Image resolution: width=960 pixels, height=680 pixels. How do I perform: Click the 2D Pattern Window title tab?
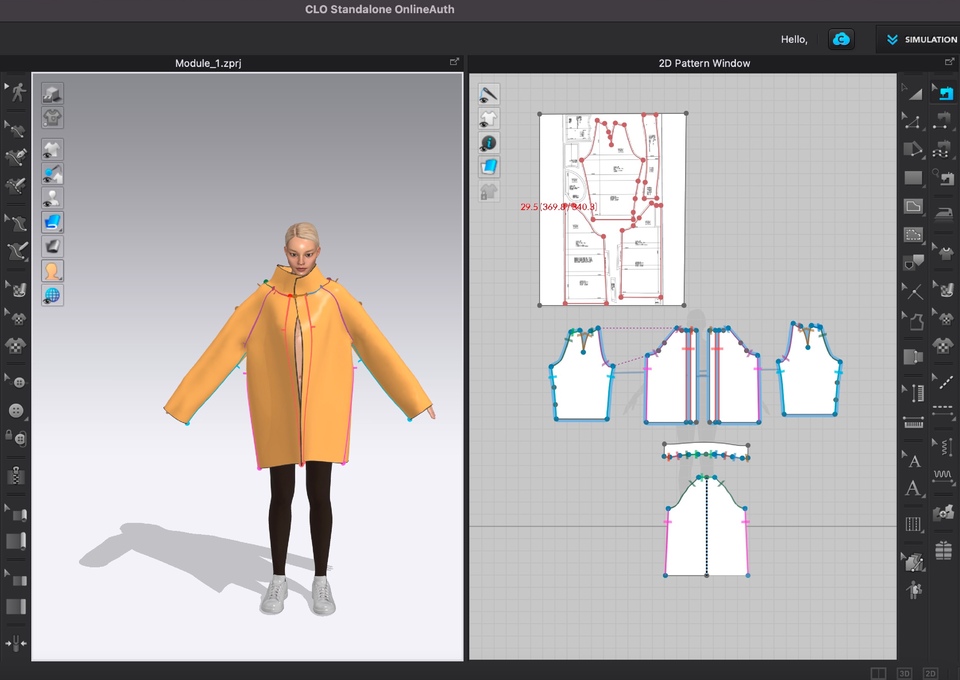point(704,63)
